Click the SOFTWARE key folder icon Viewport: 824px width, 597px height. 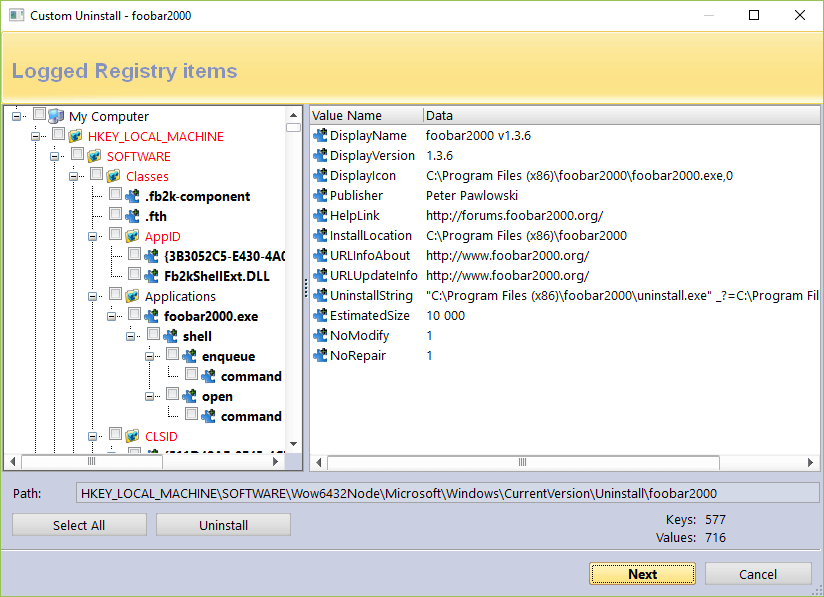(94, 156)
